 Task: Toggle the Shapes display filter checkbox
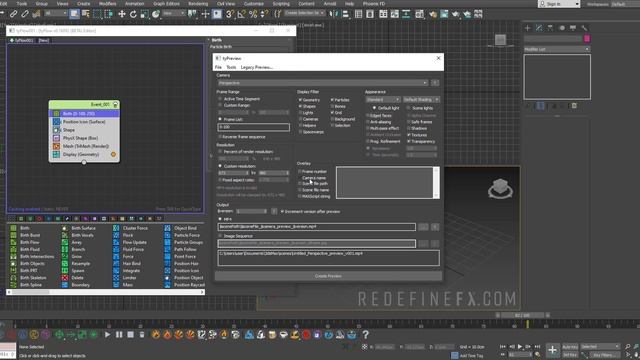coord(300,106)
